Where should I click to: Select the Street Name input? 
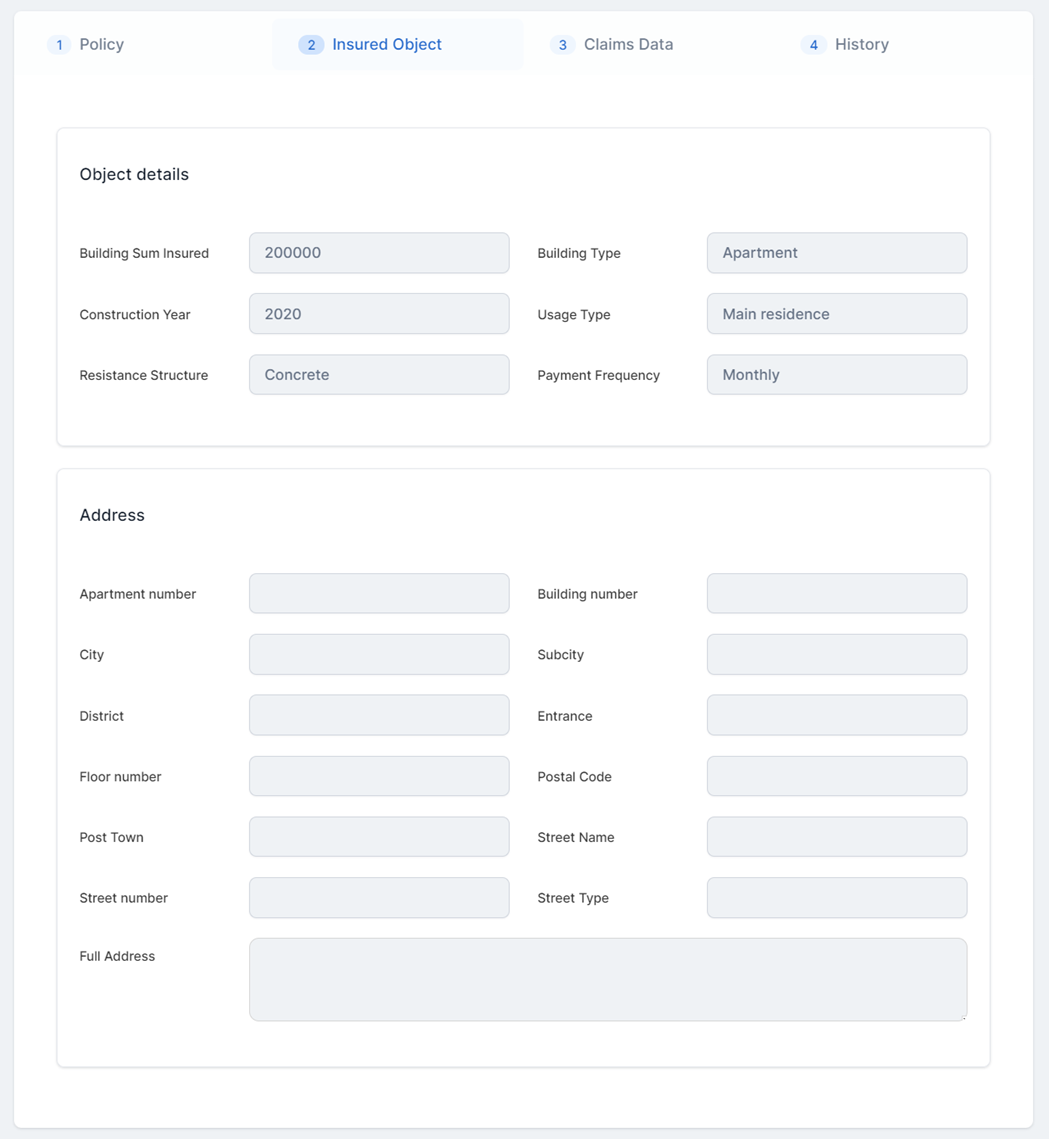836,838
